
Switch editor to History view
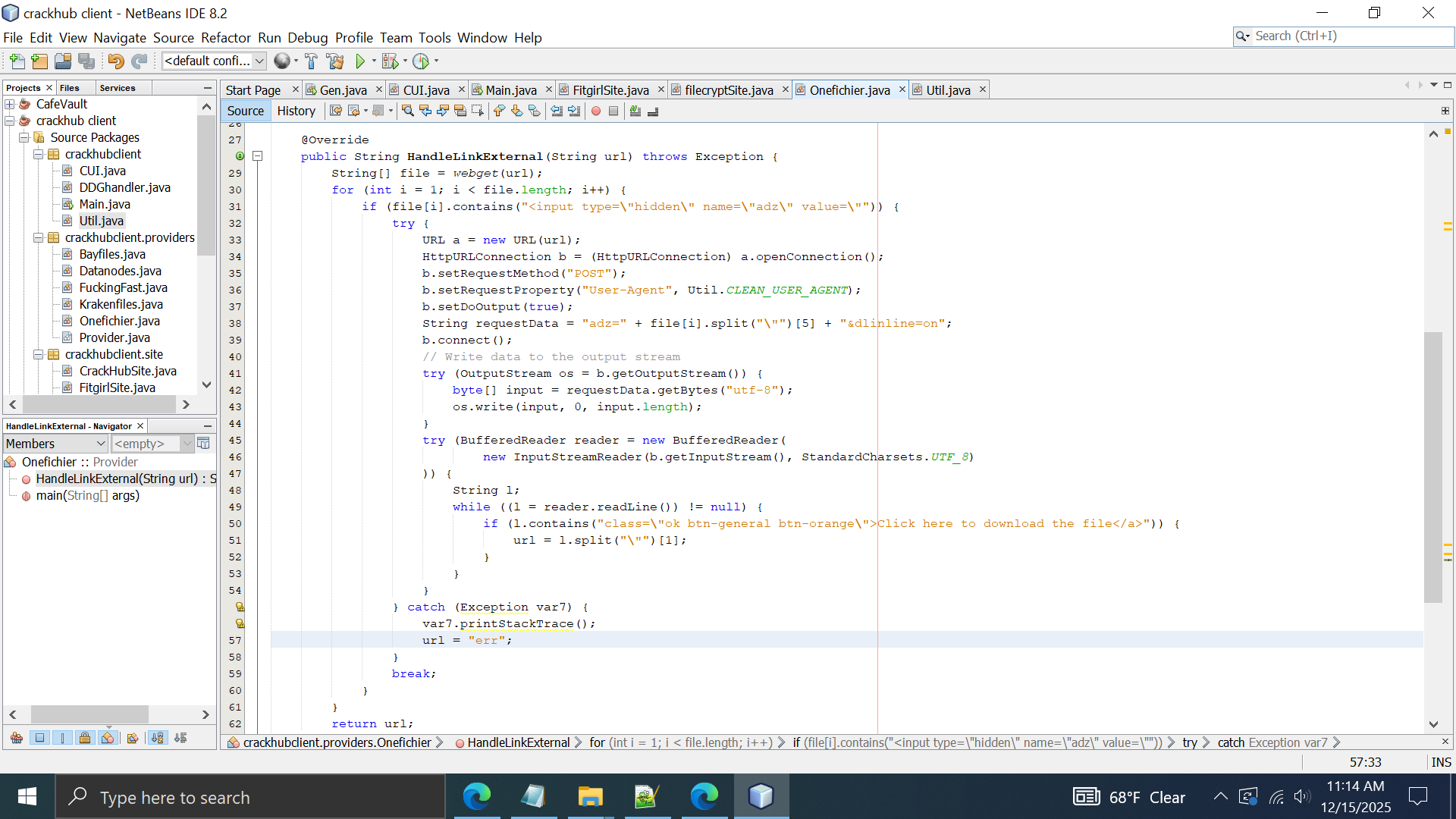point(296,111)
